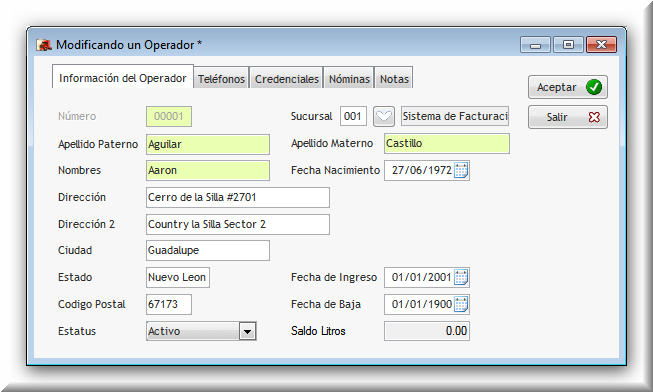Image resolution: width=653 pixels, height=392 pixels.
Task: Open the Fecha de Ingreso calendar icon
Action: 461,277
